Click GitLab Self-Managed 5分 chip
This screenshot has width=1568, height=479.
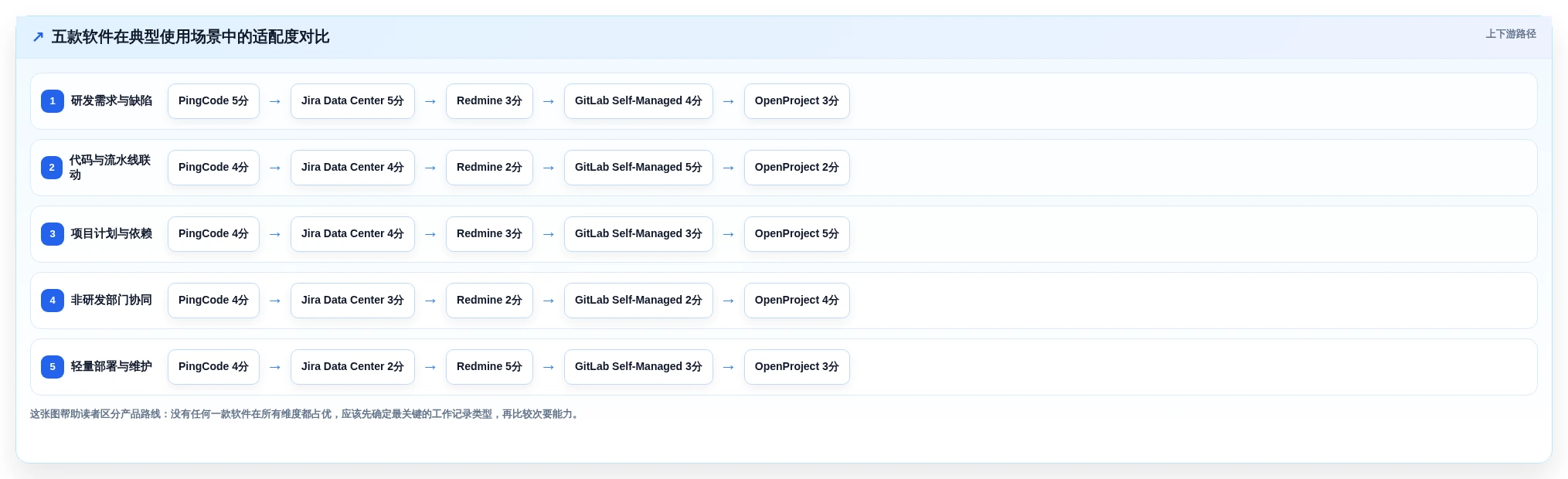638,168
